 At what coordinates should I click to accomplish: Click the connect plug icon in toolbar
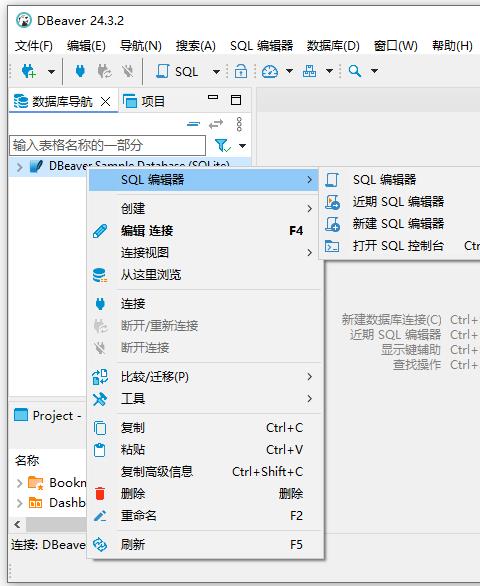(80, 71)
